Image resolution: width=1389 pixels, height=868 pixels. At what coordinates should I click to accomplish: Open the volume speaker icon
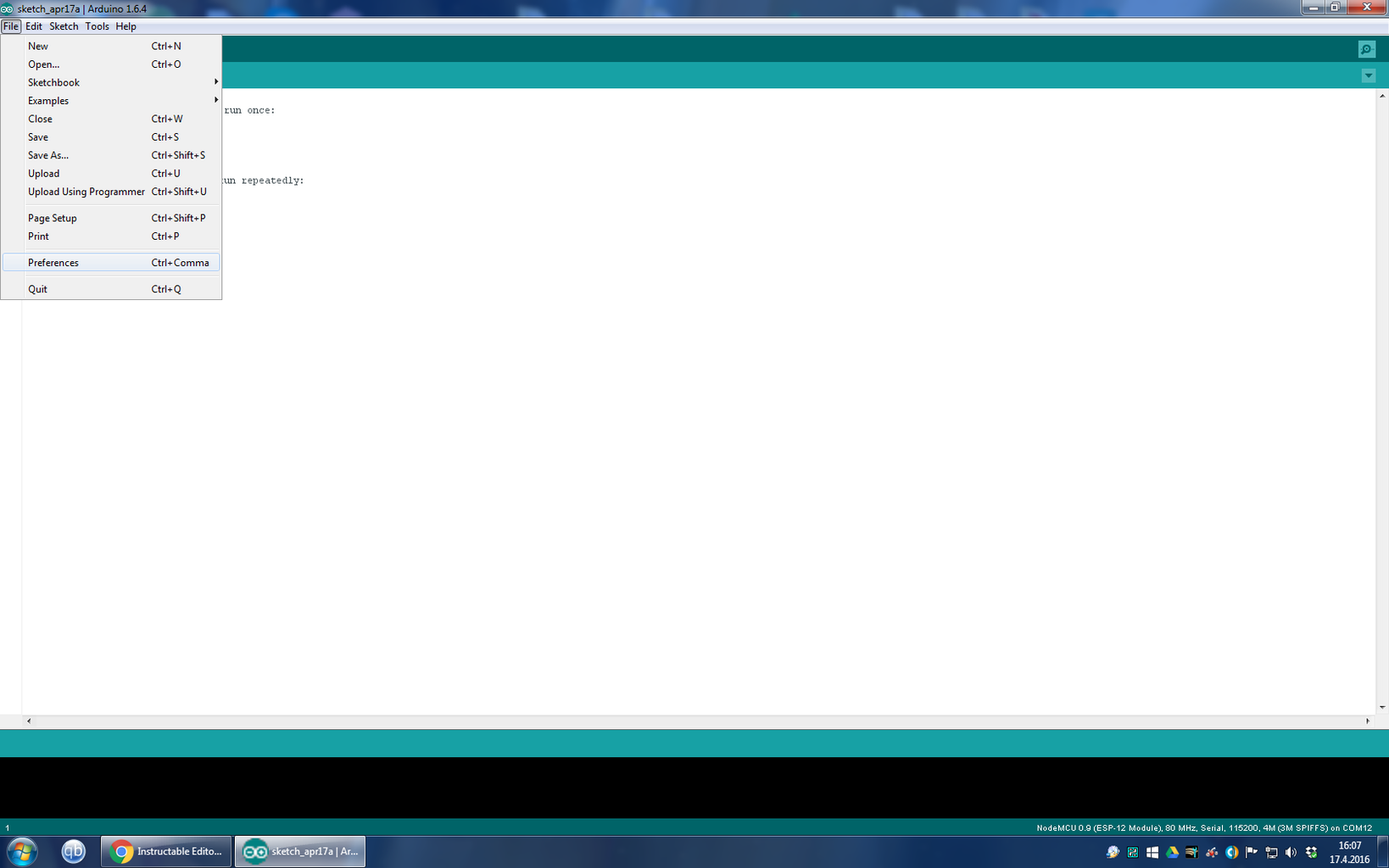pos(1291,852)
